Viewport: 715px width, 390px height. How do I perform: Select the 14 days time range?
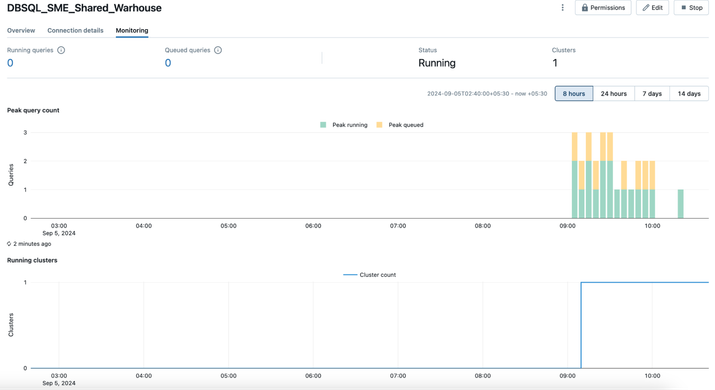click(x=689, y=94)
